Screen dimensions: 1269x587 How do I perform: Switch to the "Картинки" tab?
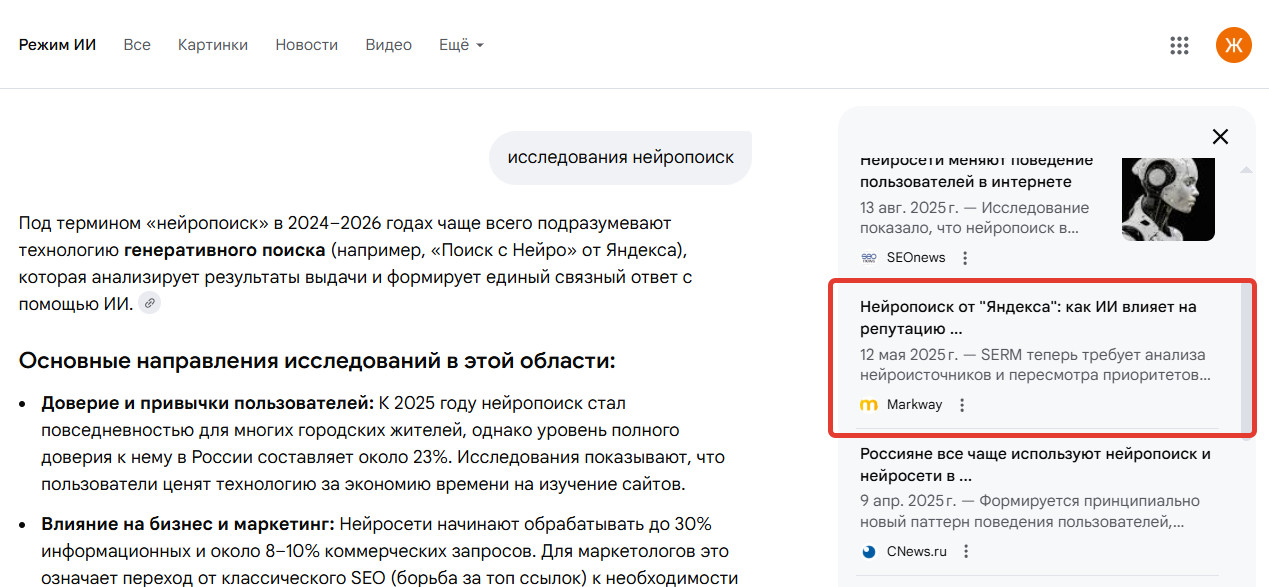click(213, 45)
